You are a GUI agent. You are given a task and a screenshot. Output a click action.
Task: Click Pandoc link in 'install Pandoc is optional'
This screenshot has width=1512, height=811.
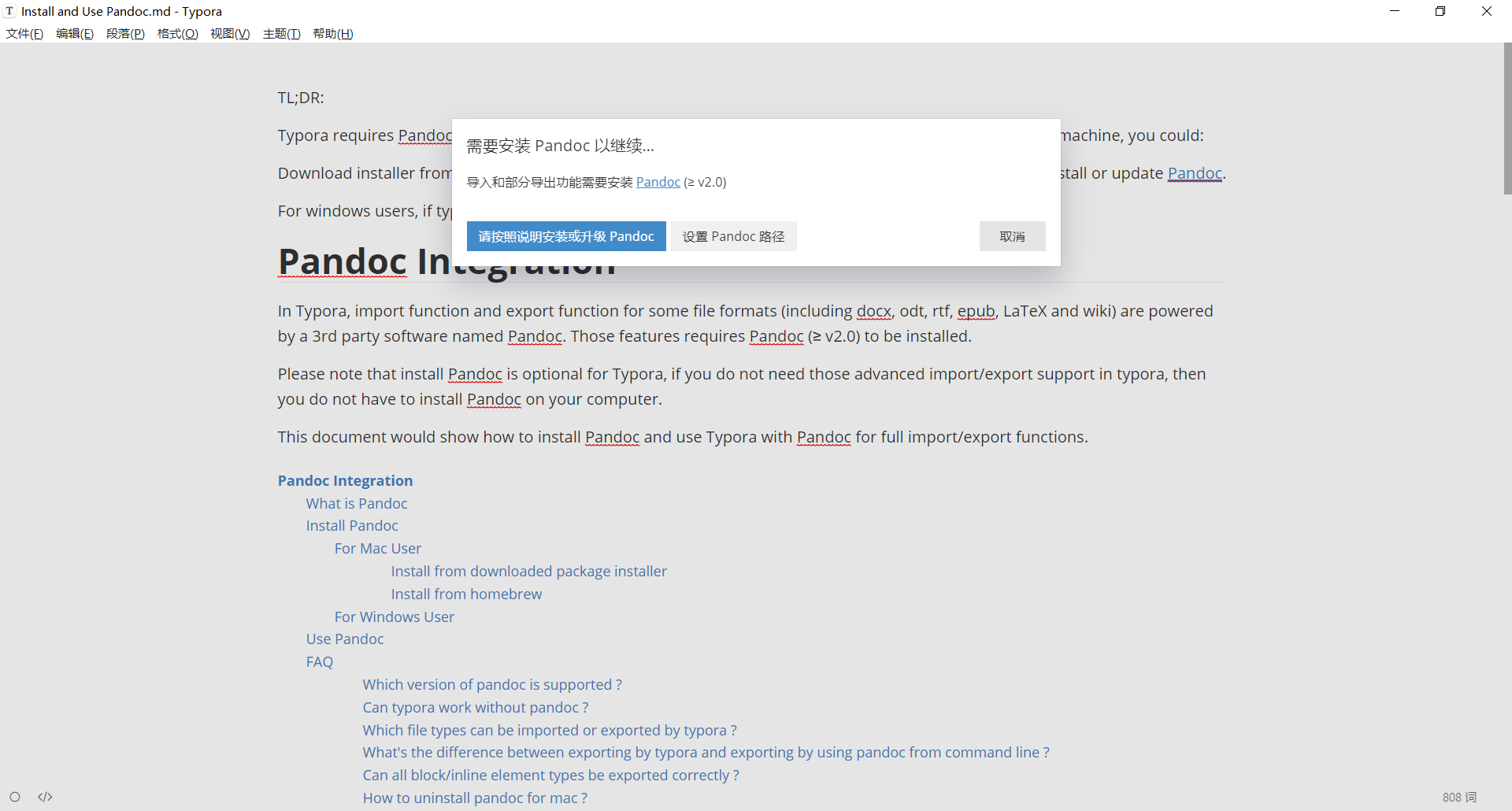pos(475,374)
